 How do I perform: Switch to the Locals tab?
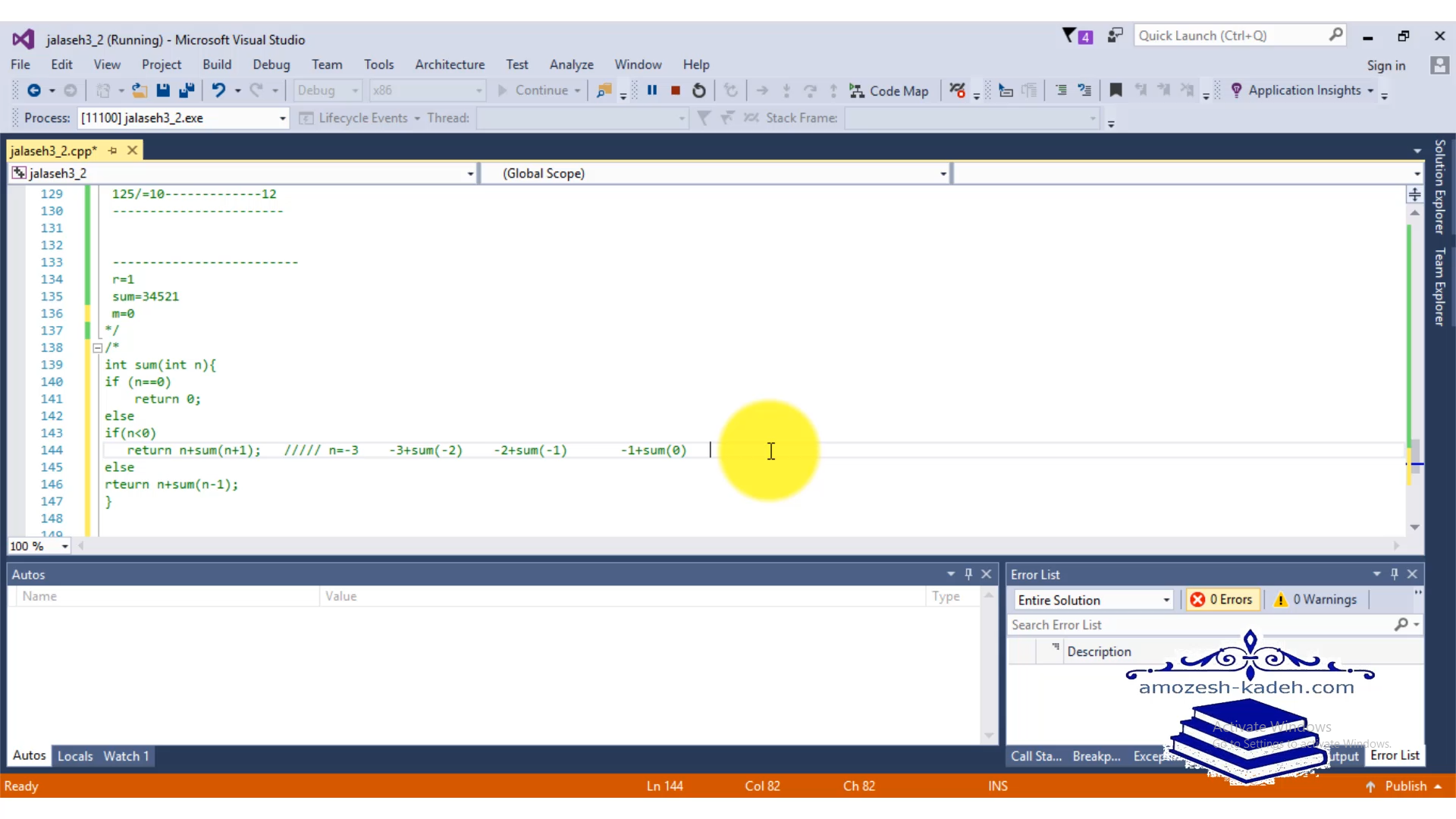point(75,756)
